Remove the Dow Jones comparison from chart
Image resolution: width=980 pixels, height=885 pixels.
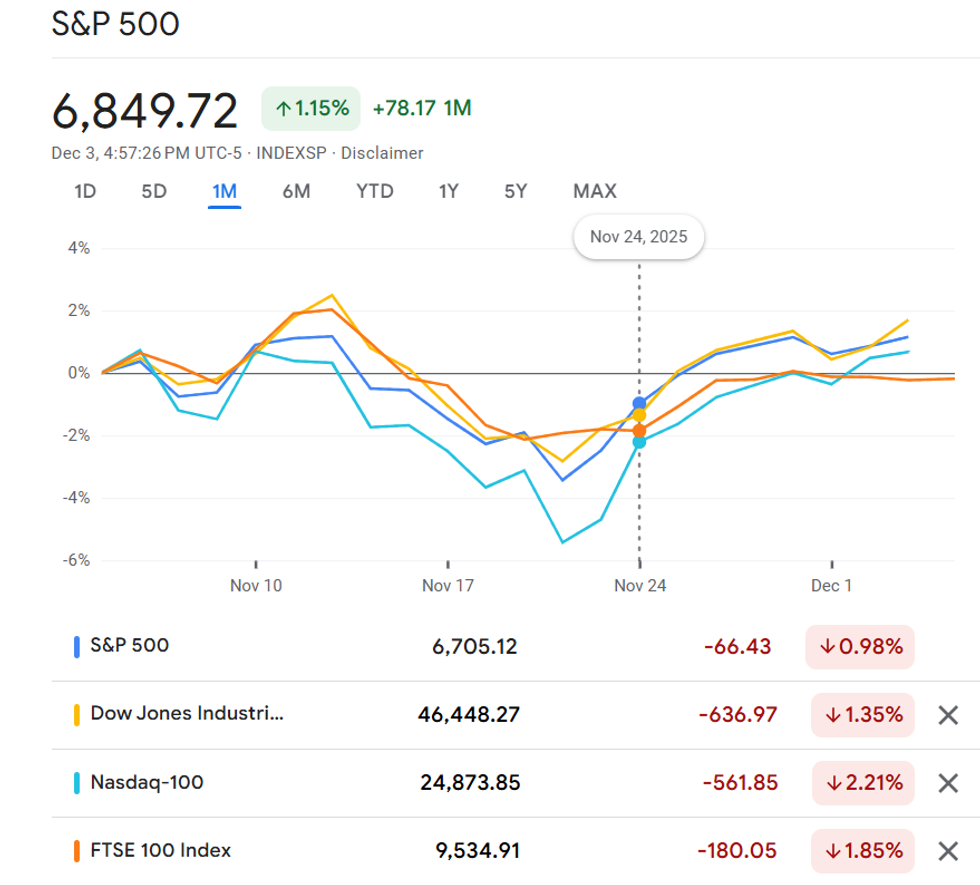point(950,714)
